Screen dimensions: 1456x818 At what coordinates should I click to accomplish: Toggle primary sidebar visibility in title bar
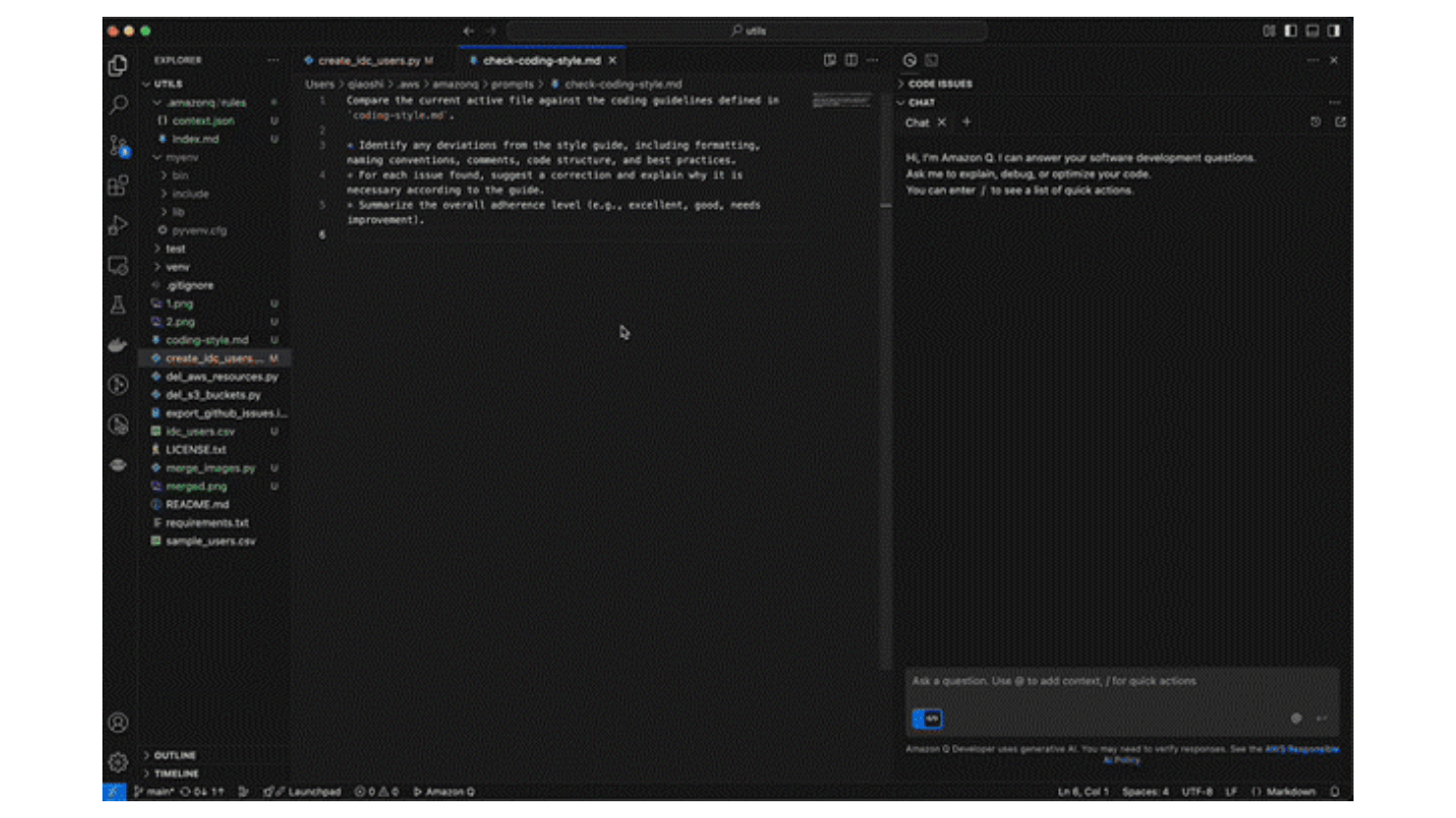[1291, 31]
